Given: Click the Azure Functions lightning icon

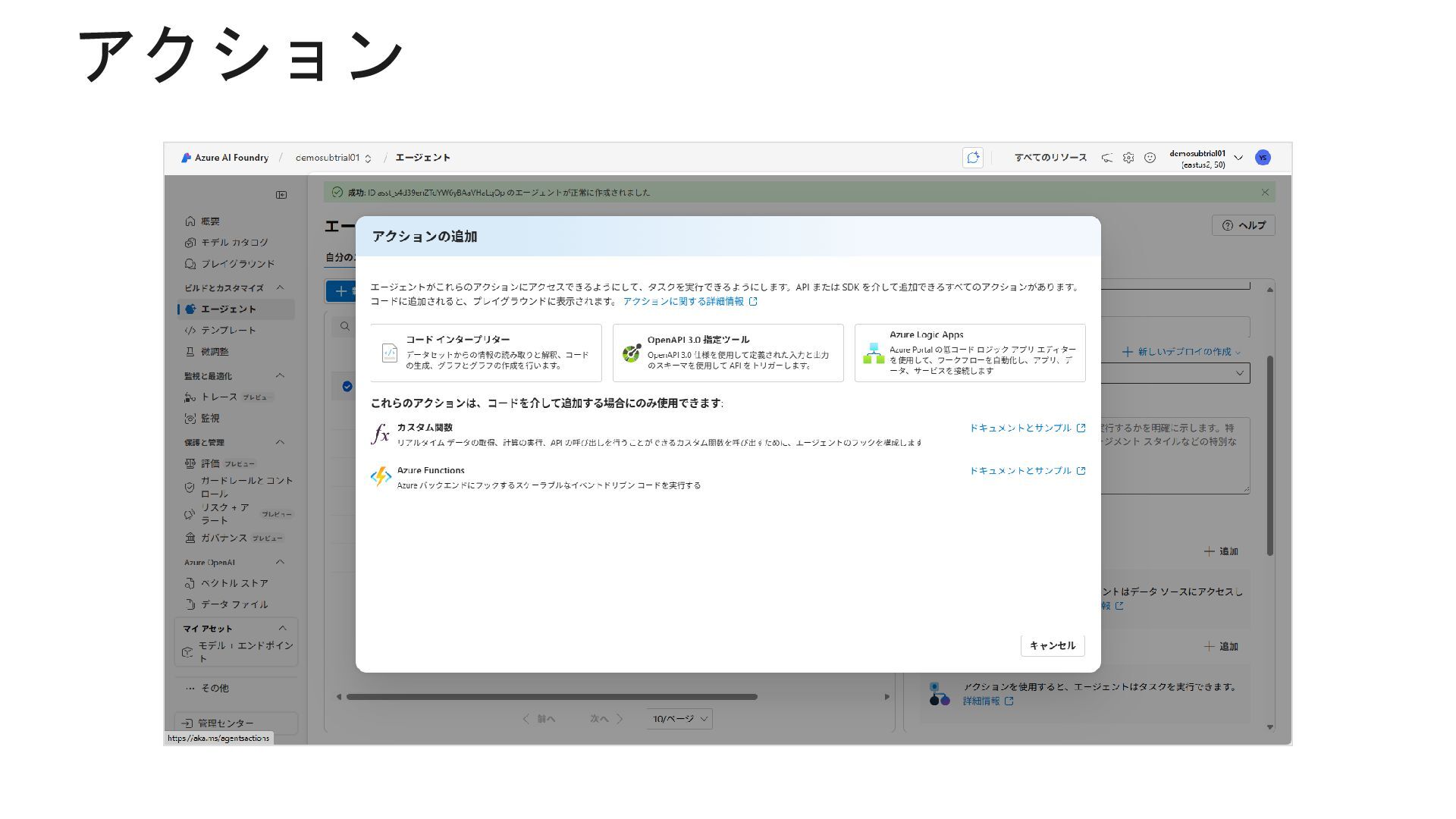Looking at the screenshot, I should click(x=381, y=476).
